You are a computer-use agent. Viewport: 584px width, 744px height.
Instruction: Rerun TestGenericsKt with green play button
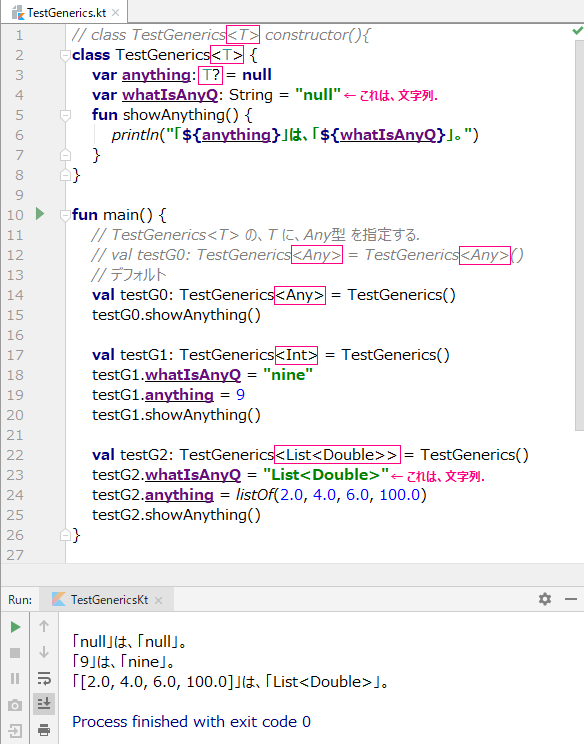click(x=15, y=627)
